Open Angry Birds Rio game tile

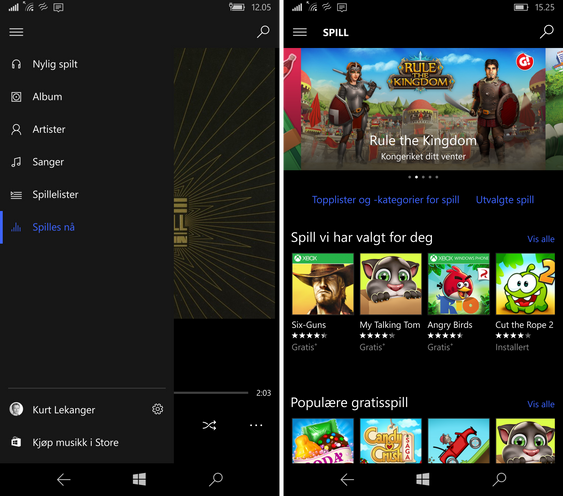click(459, 302)
